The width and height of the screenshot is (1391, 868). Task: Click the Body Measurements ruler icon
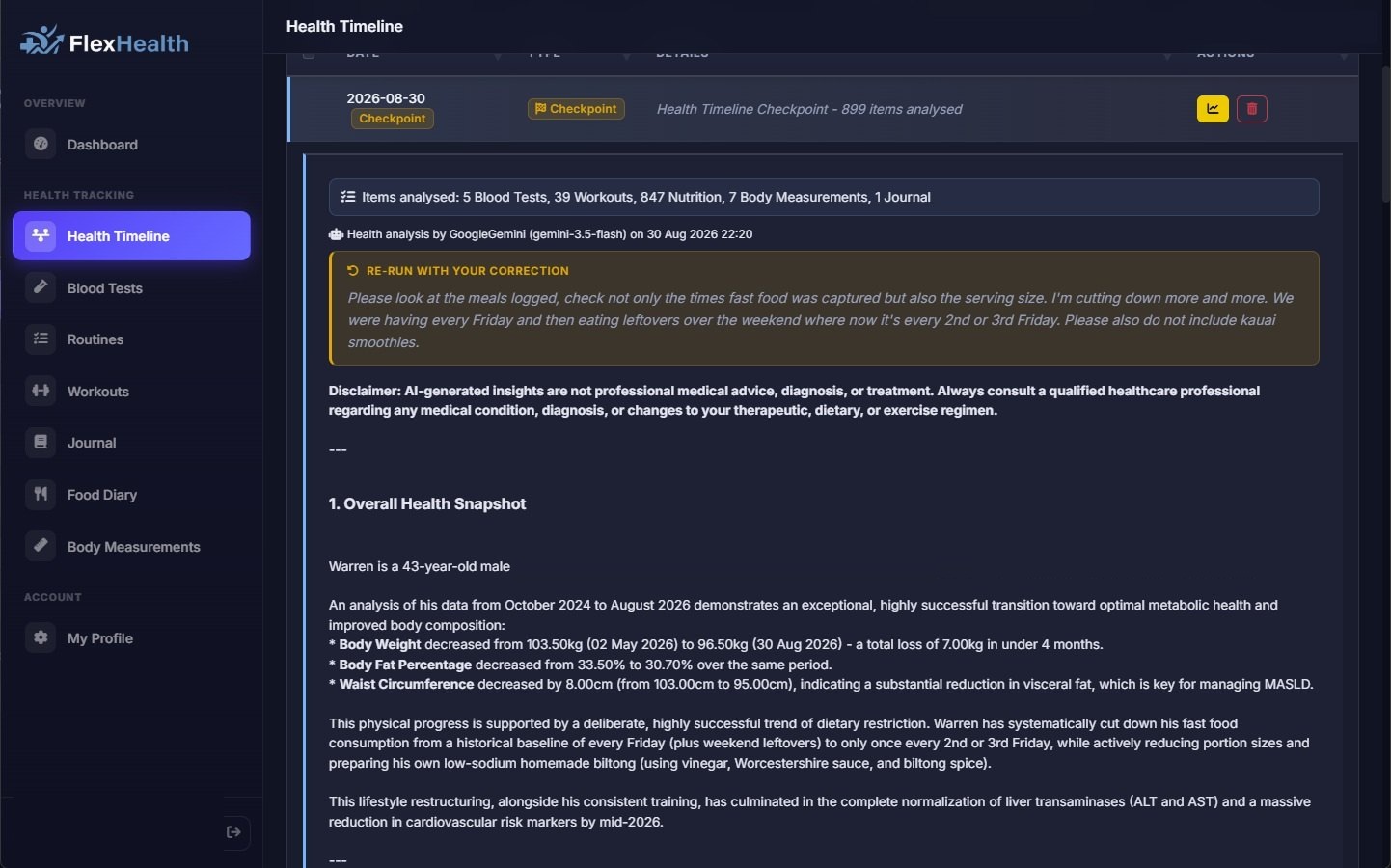(x=41, y=546)
